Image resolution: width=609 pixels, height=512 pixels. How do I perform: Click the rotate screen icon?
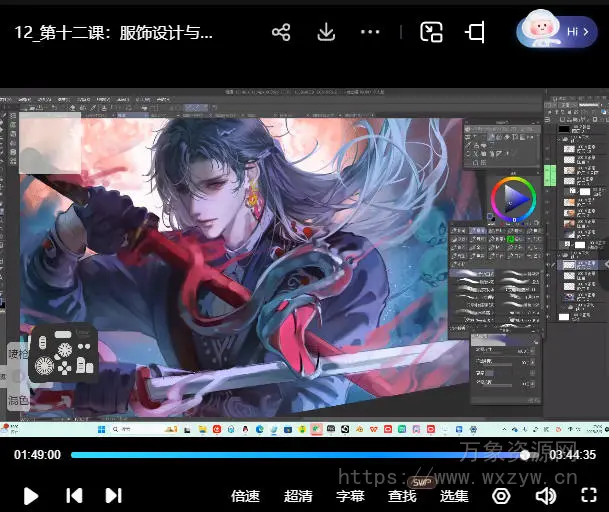coord(475,33)
